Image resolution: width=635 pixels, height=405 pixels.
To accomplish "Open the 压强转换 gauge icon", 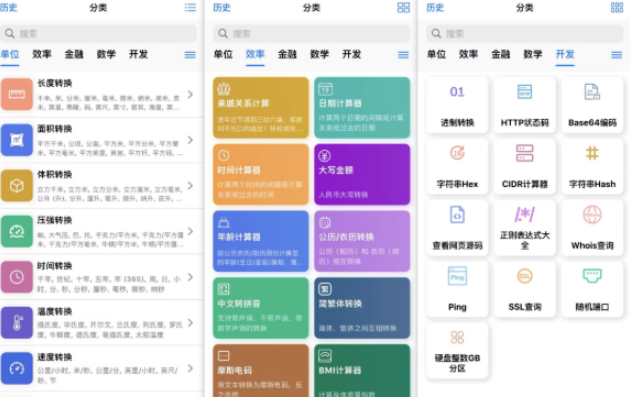I will point(17,232).
